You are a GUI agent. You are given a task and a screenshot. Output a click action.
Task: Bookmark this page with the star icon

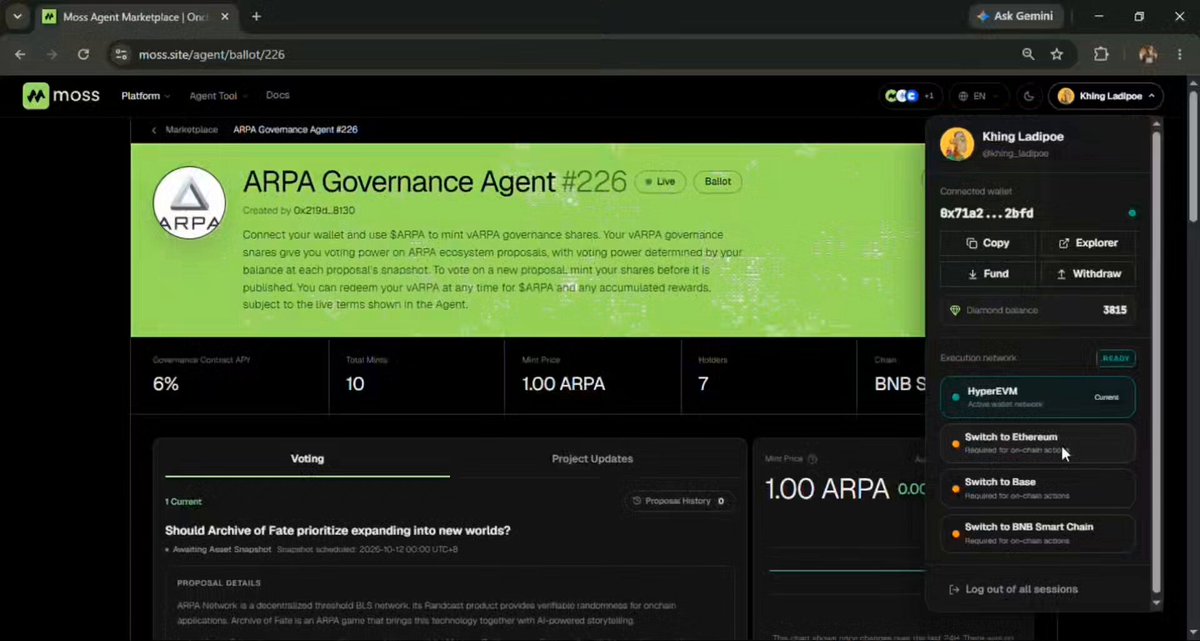tap(1057, 54)
